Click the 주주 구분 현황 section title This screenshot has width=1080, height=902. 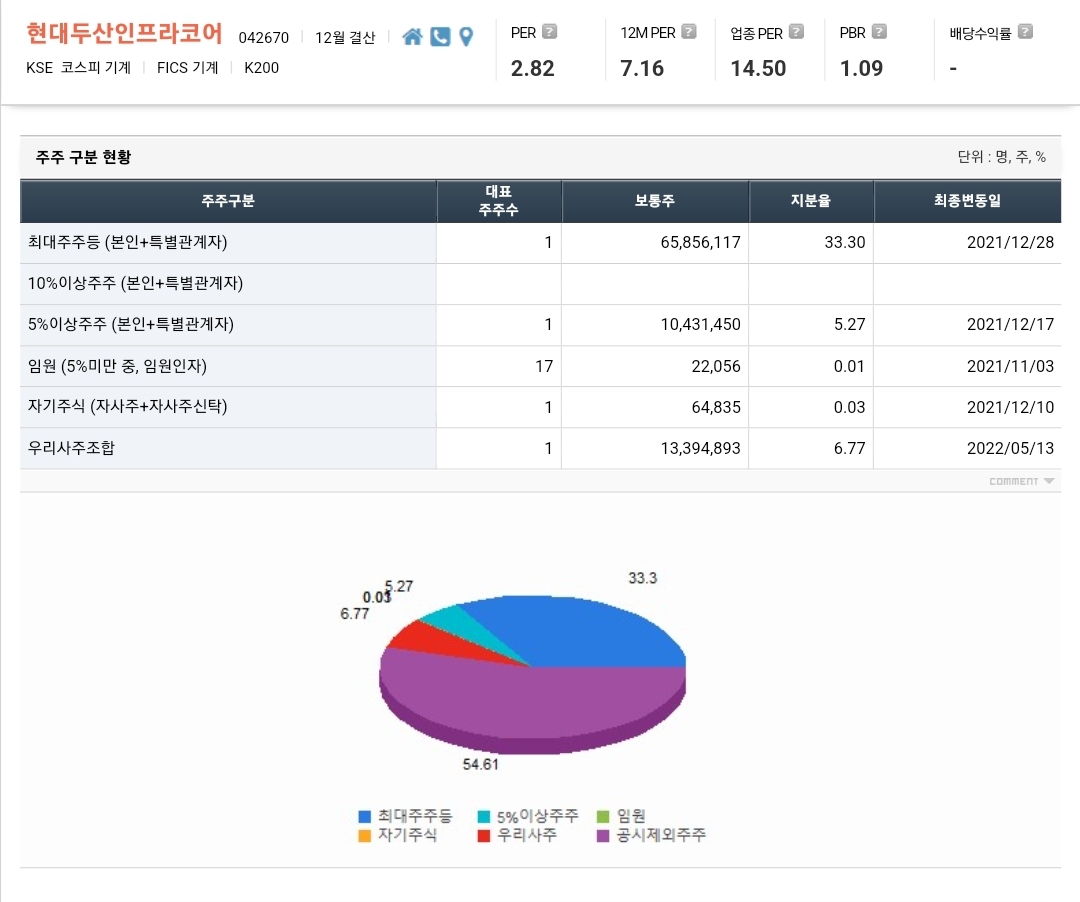[83, 157]
